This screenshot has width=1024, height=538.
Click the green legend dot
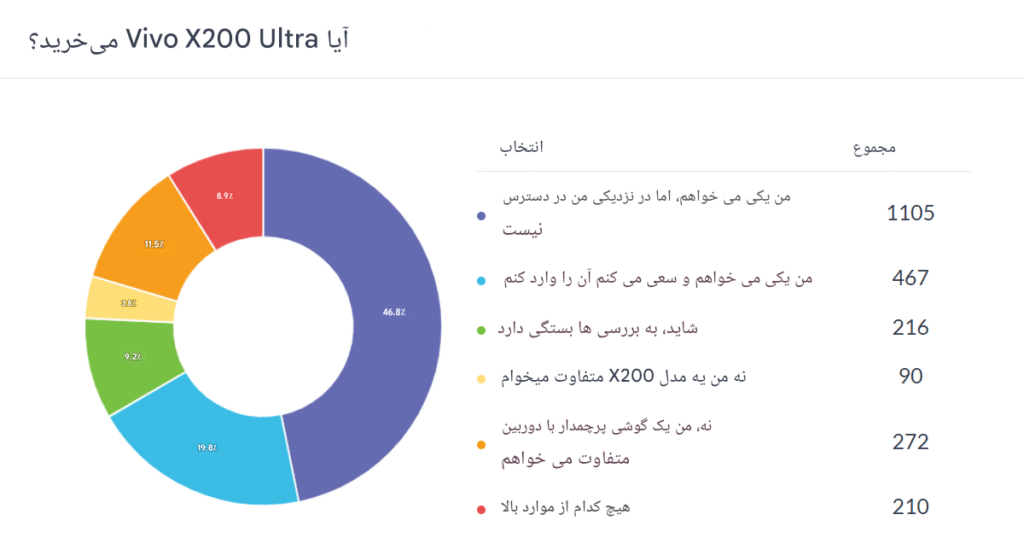click(481, 330)
